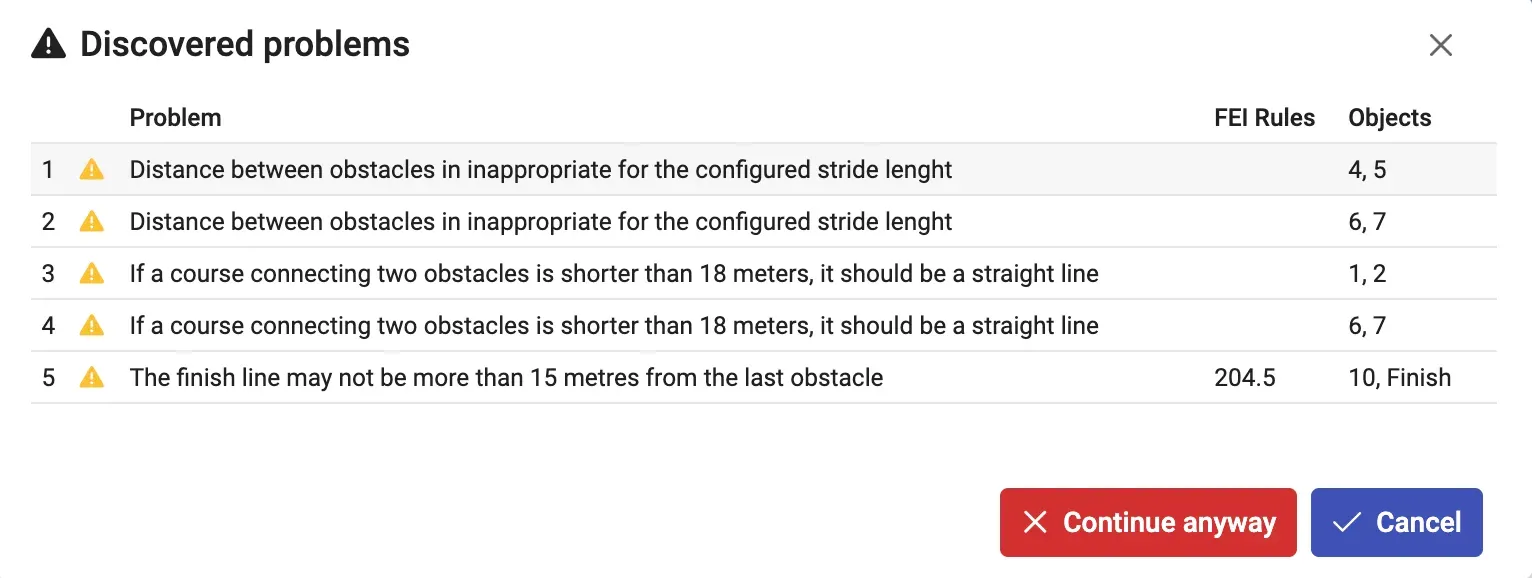Screen dimensions: 1532x578
Task: Select the straight line problem in row 4
Action: point(764,326)
